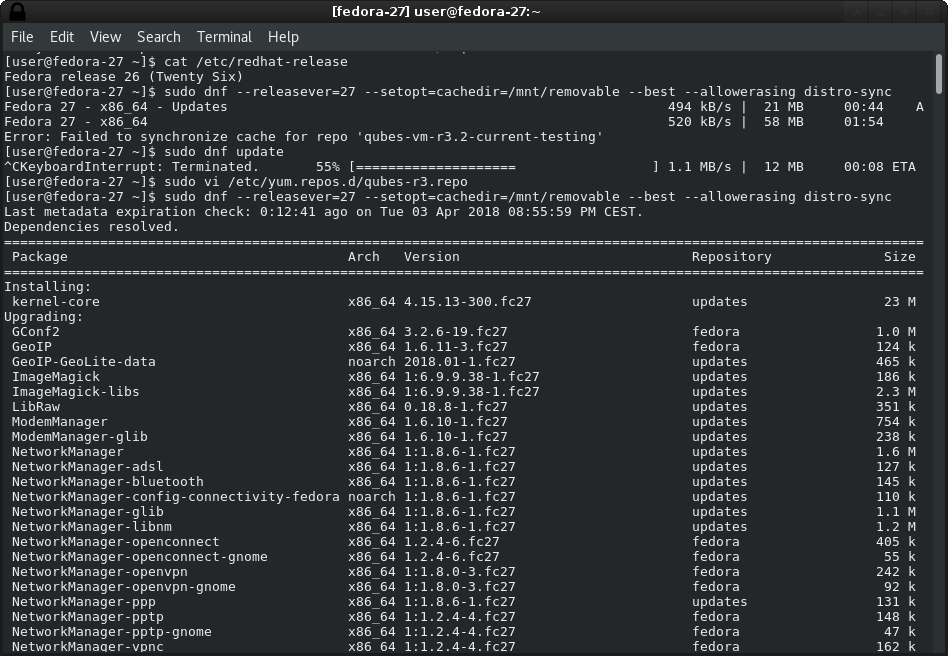Click the "Installing:" section label
948x656 pixels.
(x=48, y=287)
